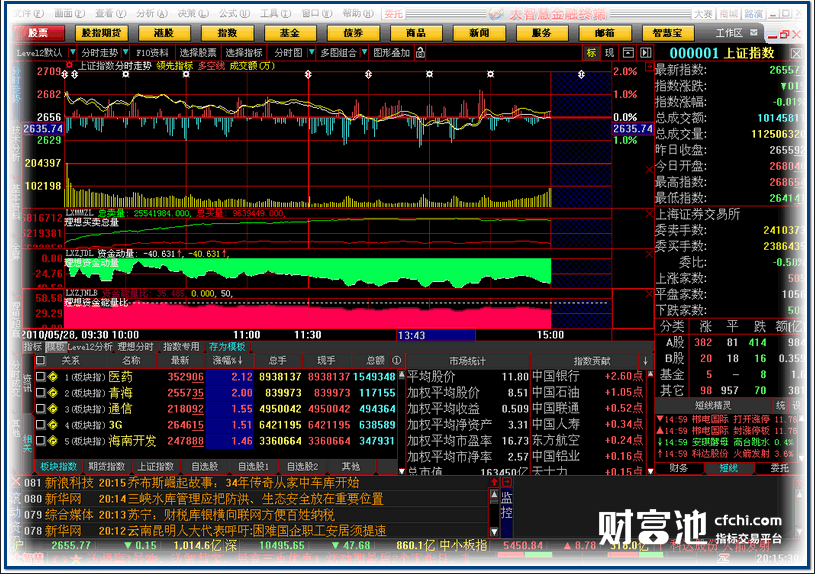This screenshot has height=574, width=815.
Task: Open the 分析(A) menu
Action: 151,14
